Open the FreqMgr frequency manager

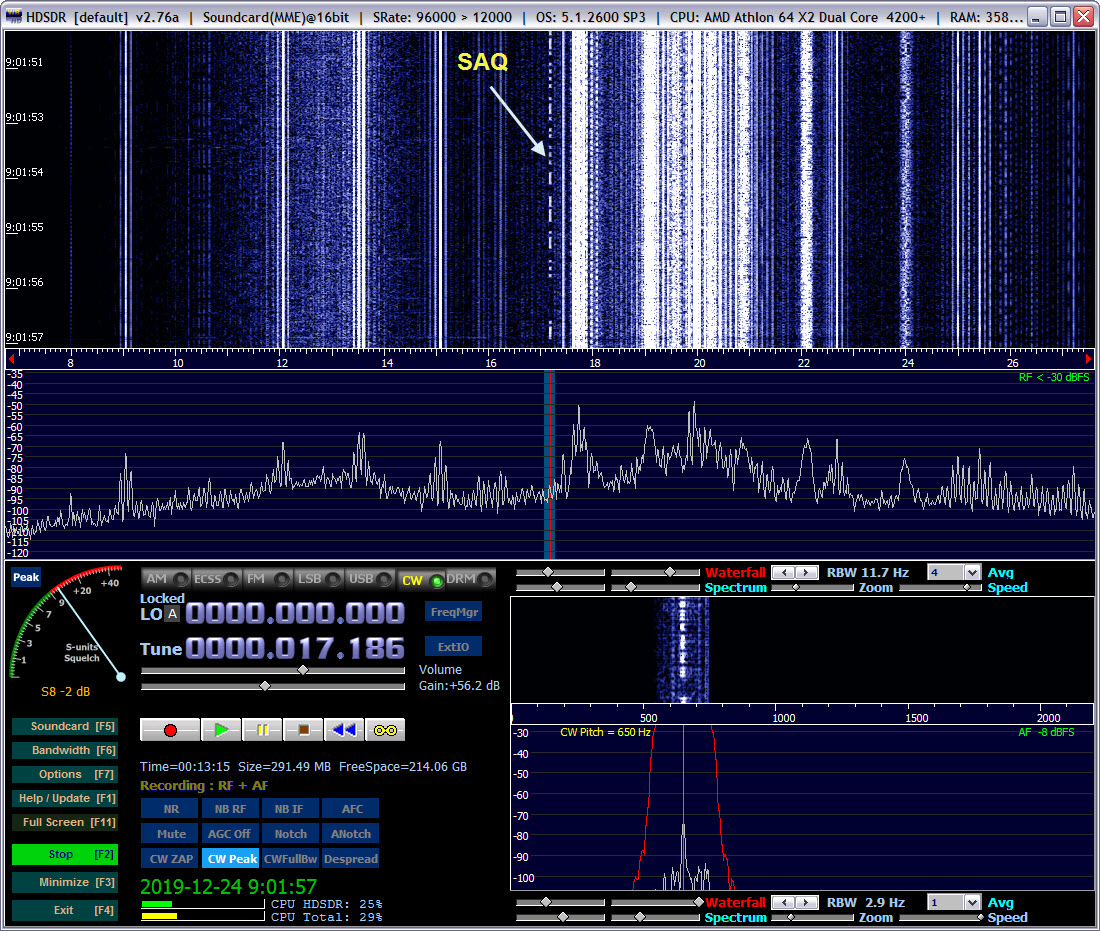(x=453, y=612)
